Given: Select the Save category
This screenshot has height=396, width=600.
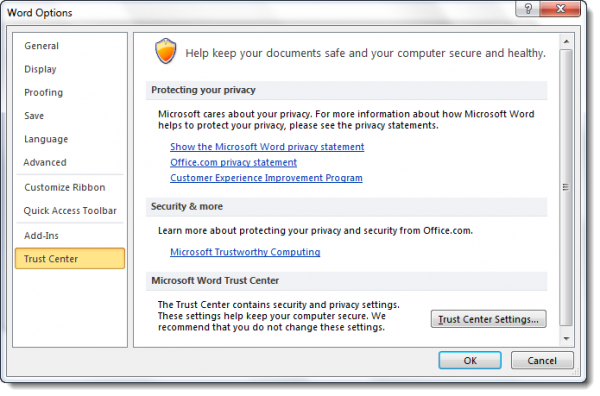Looking at the screenshot, I should (34, 116).
